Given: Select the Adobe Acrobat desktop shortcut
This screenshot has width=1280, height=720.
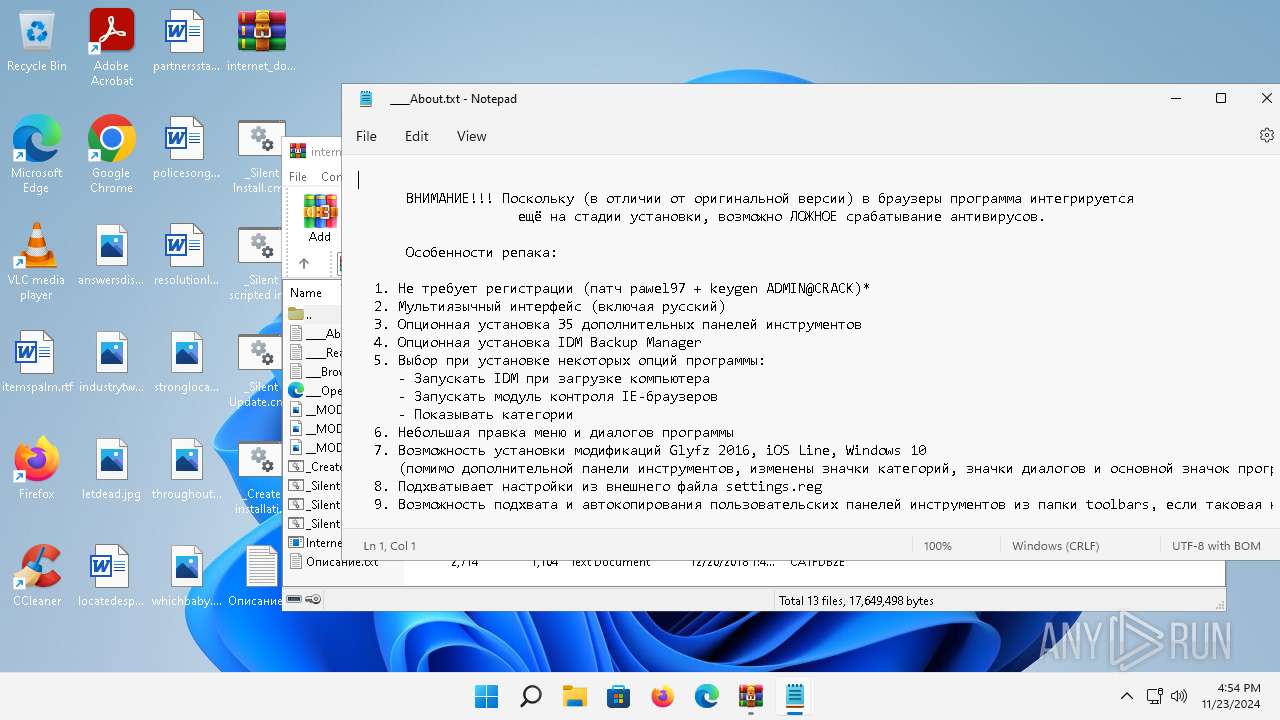Looking at the screenshot, I should (x=111, y=48).
